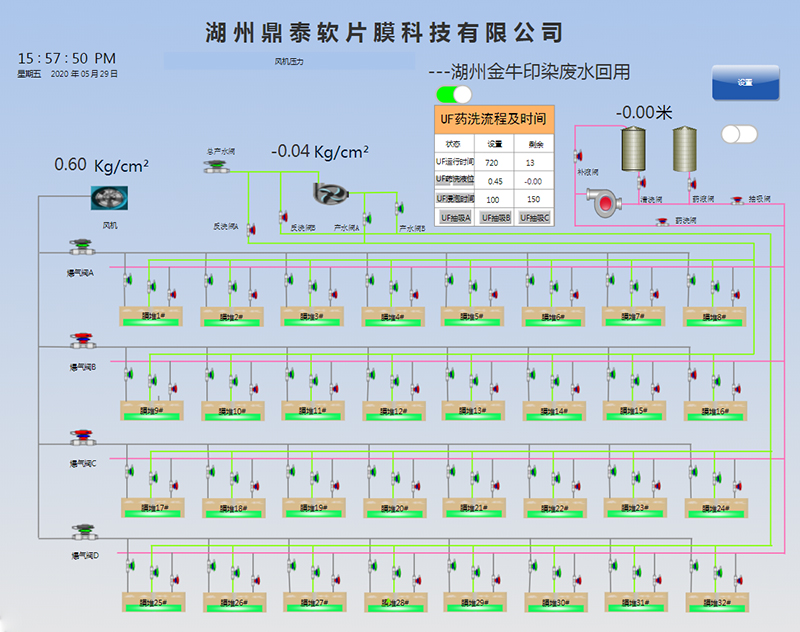Select membrane stack 膜堆8#
Screen dimensions: 800x632
714,317
